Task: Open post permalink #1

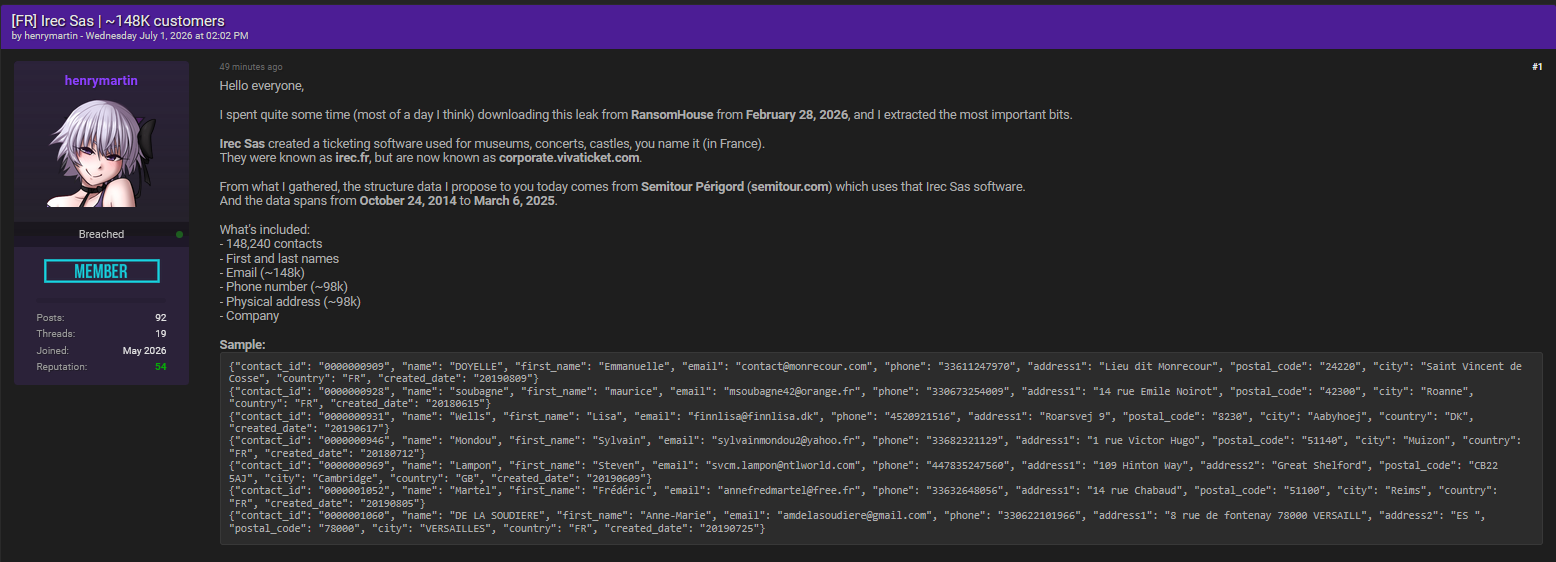Action: (1537, 67)
